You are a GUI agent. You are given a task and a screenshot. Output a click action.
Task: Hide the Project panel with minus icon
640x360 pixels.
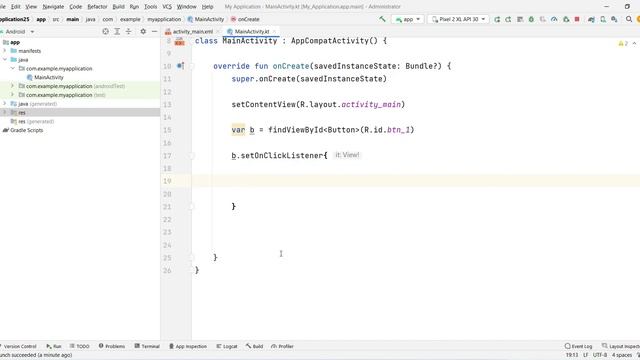coord(154,31)
